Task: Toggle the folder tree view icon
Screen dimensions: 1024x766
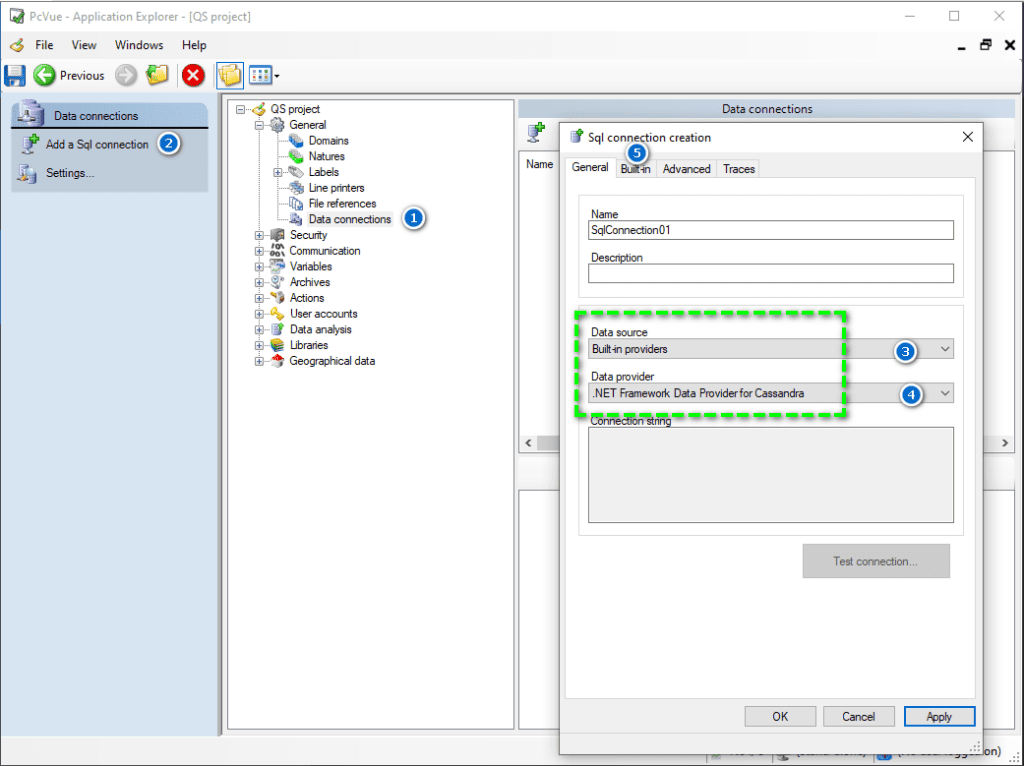Action: point(230,75)
